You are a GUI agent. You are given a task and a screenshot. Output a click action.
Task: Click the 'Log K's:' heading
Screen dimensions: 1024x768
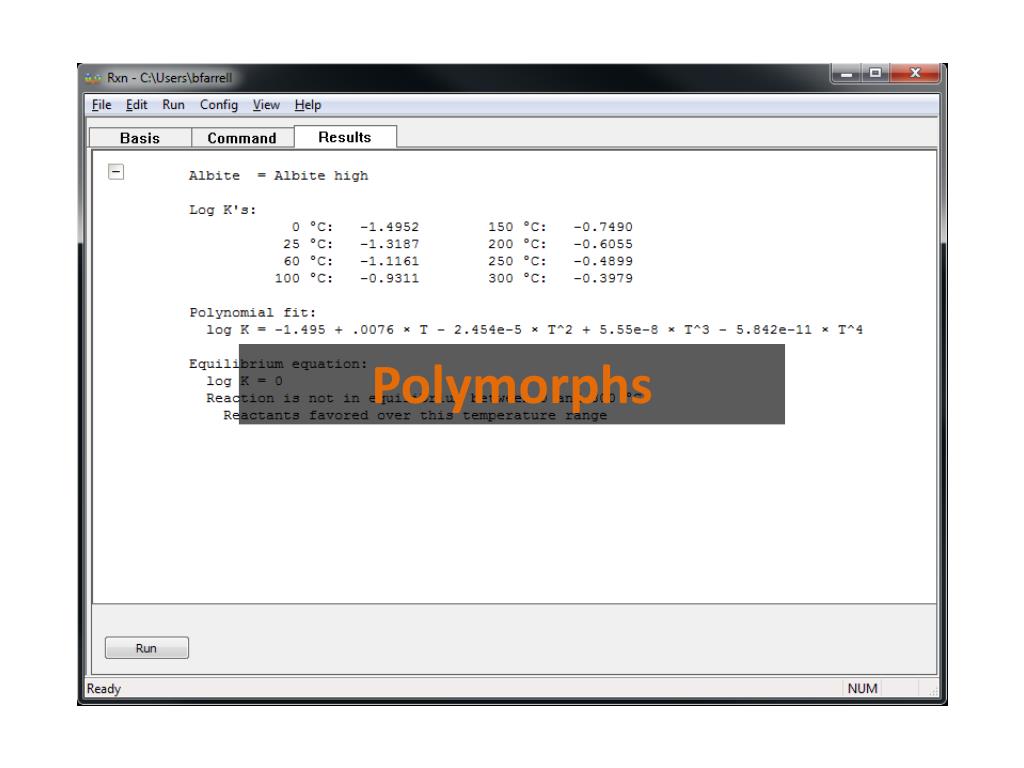(x=223, y=210)
